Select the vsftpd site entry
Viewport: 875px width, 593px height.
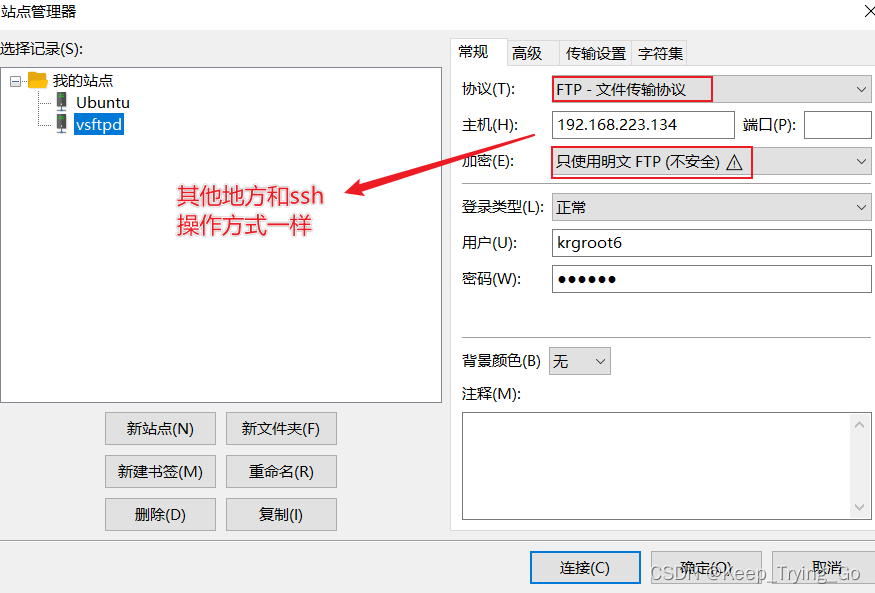(98, 124)
